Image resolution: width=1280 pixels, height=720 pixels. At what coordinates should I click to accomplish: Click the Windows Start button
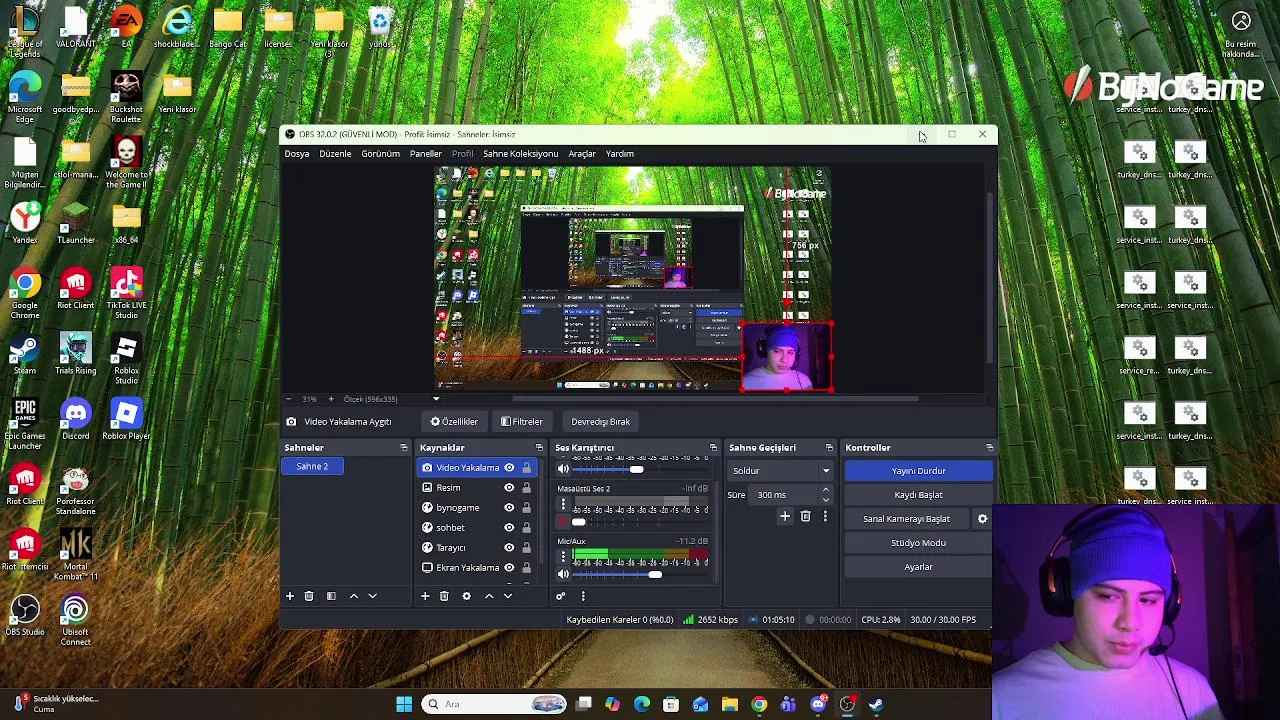pyautogui.click(x=404, y=705)
